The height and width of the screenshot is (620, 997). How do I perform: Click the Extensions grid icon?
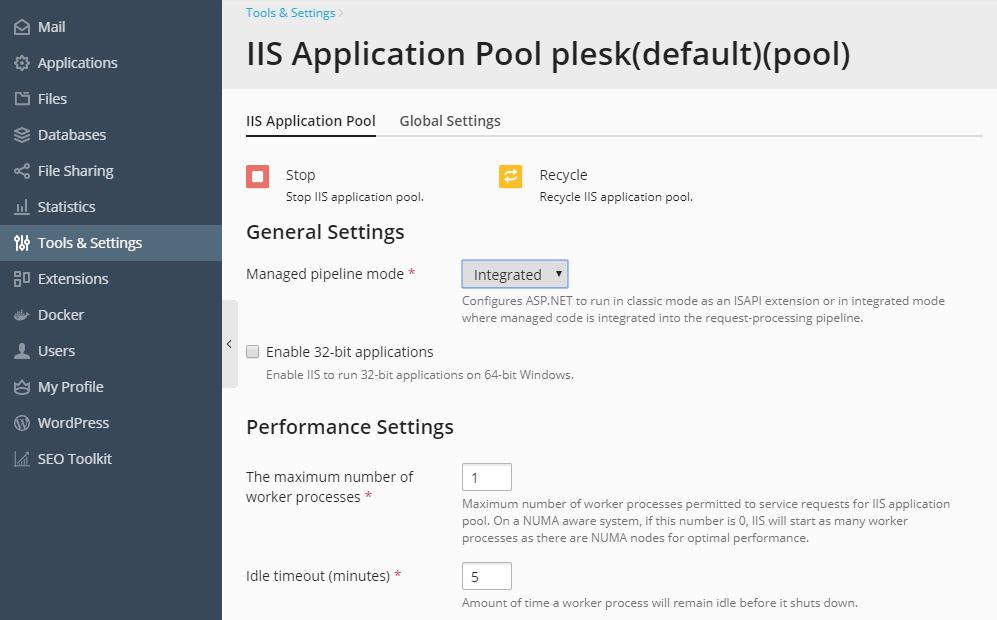tap(21, 279)
